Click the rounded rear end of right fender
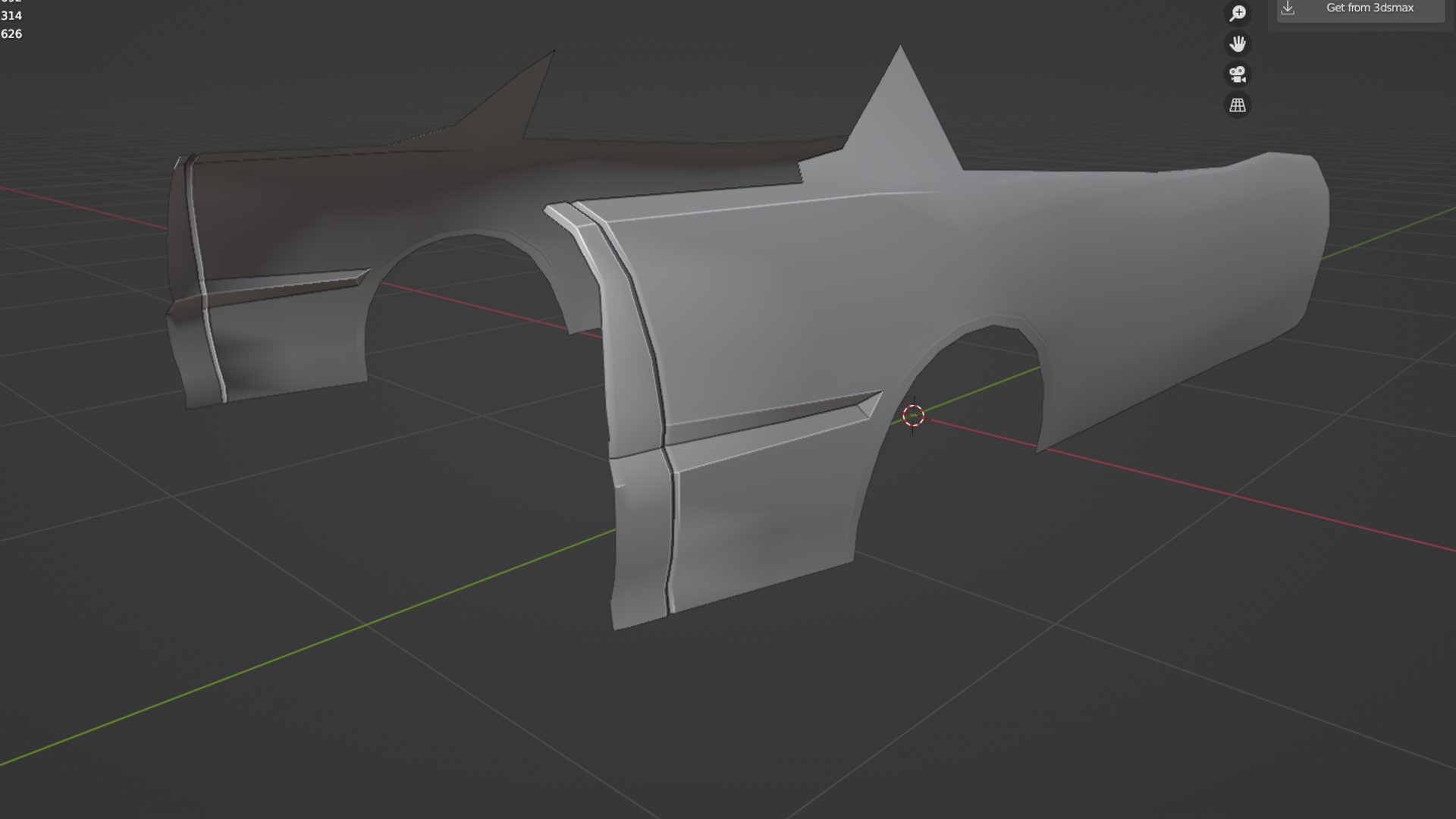Viewport: 1456px width, 819px height. (x=1301, y=227)
